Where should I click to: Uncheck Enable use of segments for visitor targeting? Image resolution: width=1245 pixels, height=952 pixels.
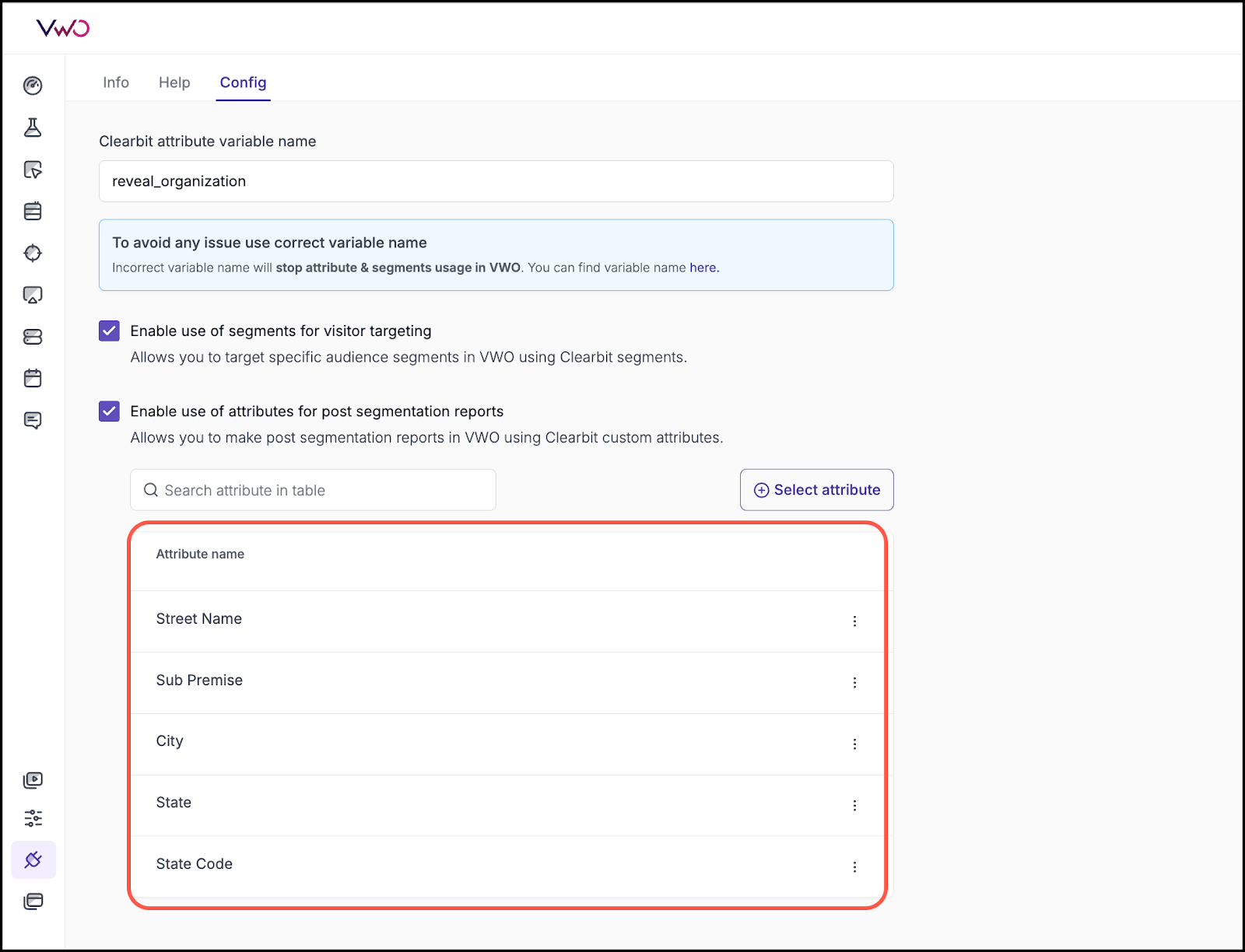(x=109, y=331)
